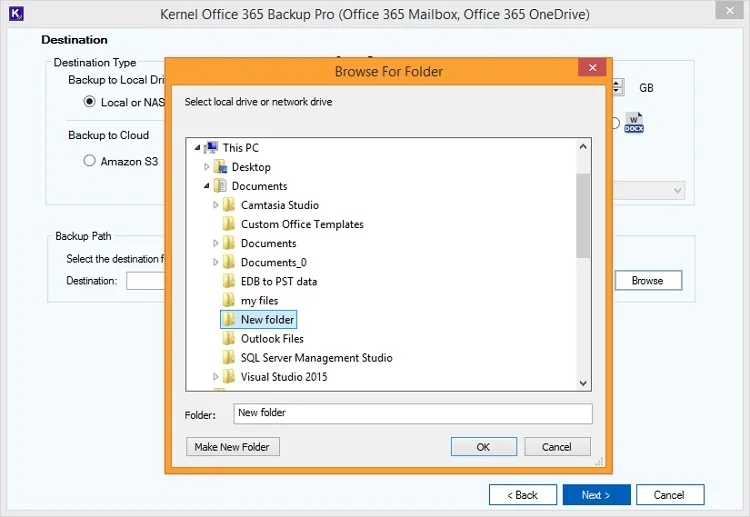Click the This PC computer icon

(211, 147)
